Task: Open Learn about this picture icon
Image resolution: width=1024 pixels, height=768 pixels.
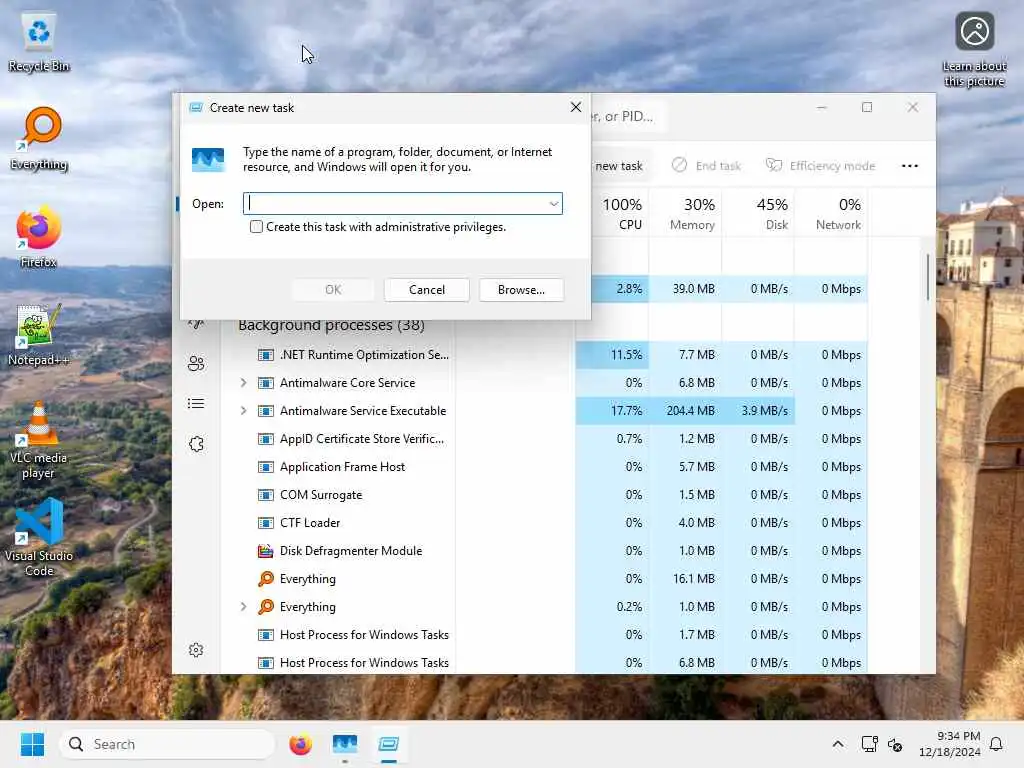Action: pyautogui.click(x=974, y=50)
